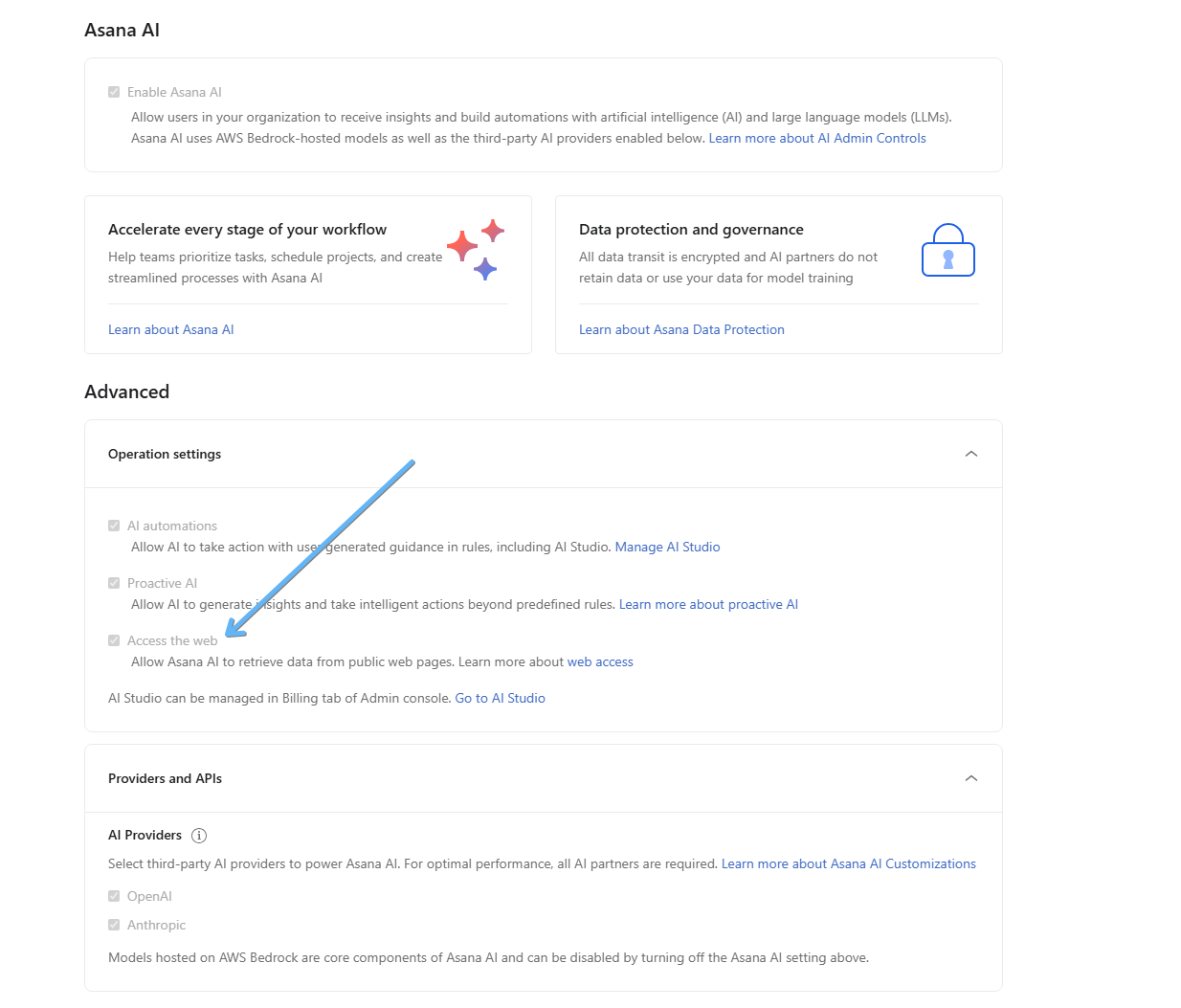Toggle the Access the web checkbox
The height and width of the screenshot is (1008, 1181).
(114, 641)
